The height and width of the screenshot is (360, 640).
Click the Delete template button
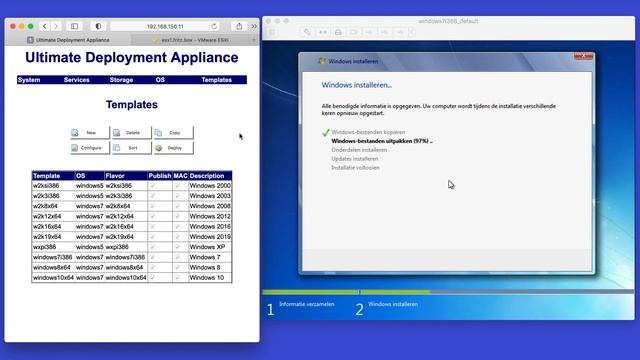coord(132,133)
